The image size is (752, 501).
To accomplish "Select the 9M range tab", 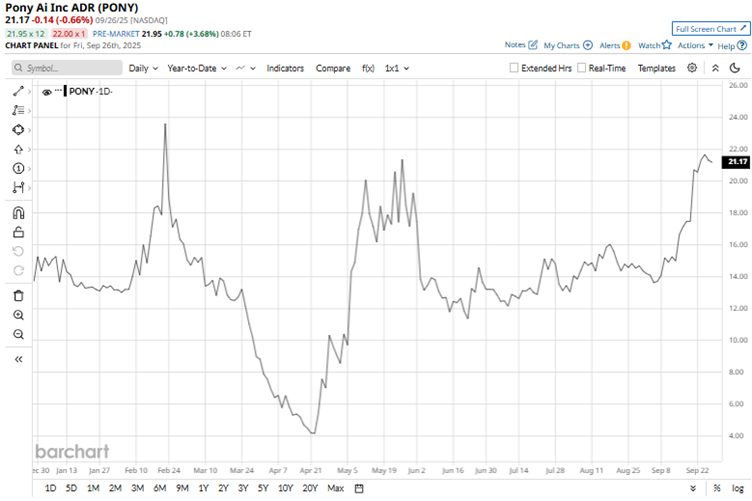I will point(182,488).
